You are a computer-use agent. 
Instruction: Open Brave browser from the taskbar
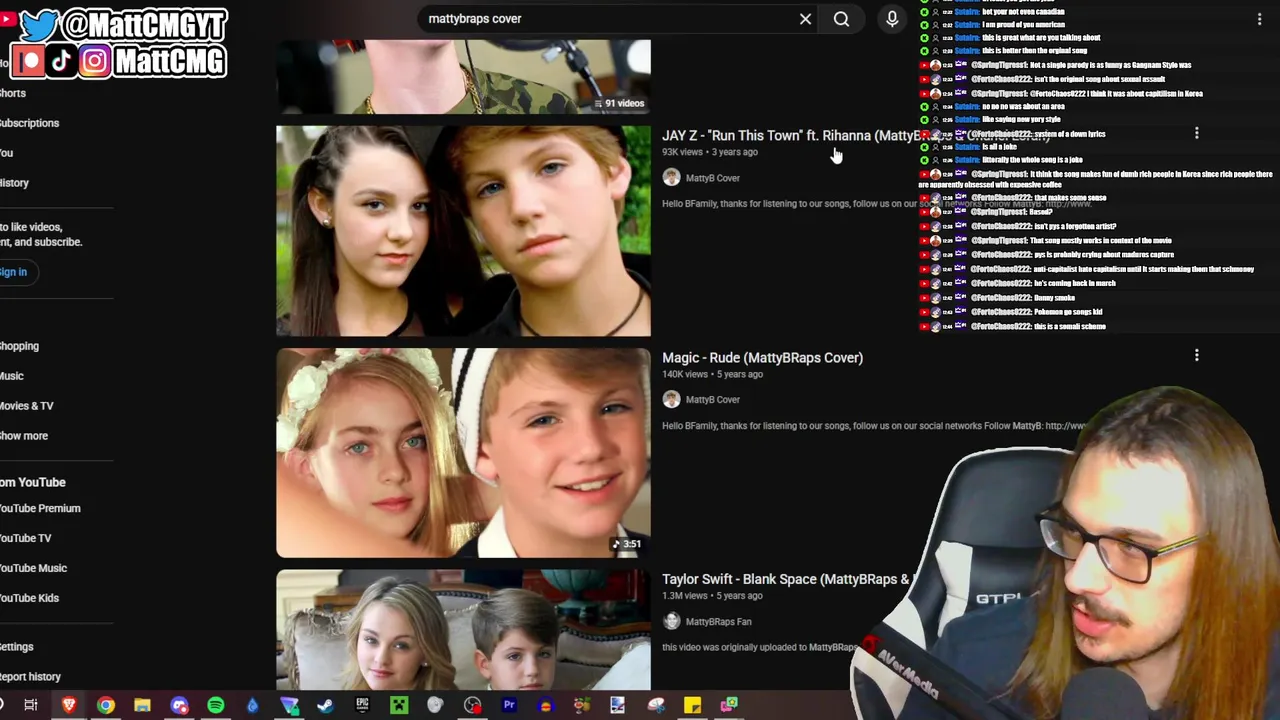pyautogui.click(x=68, y=705)
